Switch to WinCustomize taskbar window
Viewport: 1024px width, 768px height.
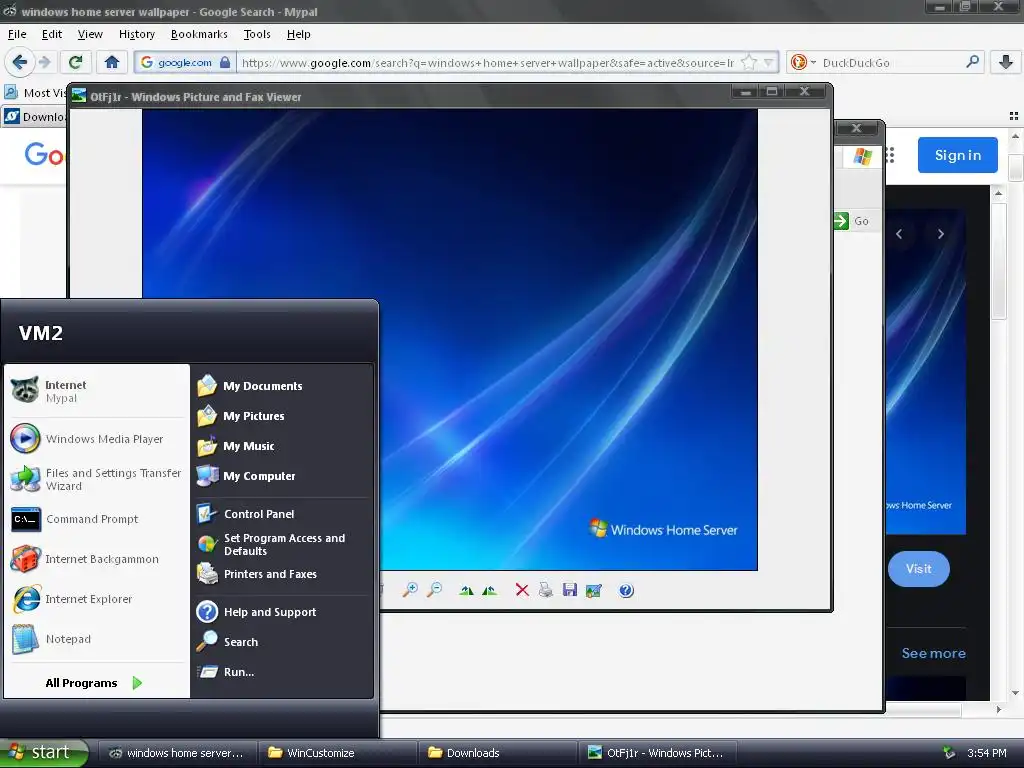click(337, 753)
